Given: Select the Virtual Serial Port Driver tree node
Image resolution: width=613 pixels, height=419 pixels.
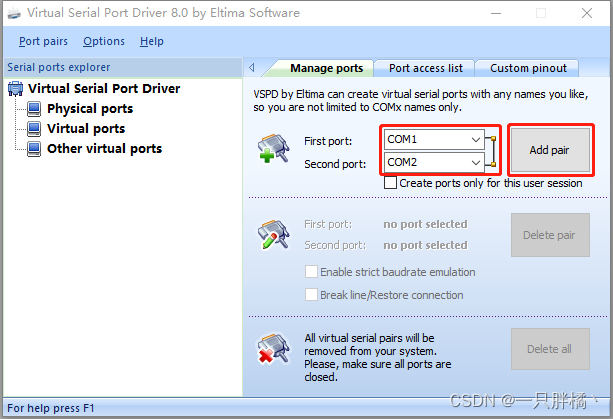Looking at the screenshot, I should (x=104, y=89).
